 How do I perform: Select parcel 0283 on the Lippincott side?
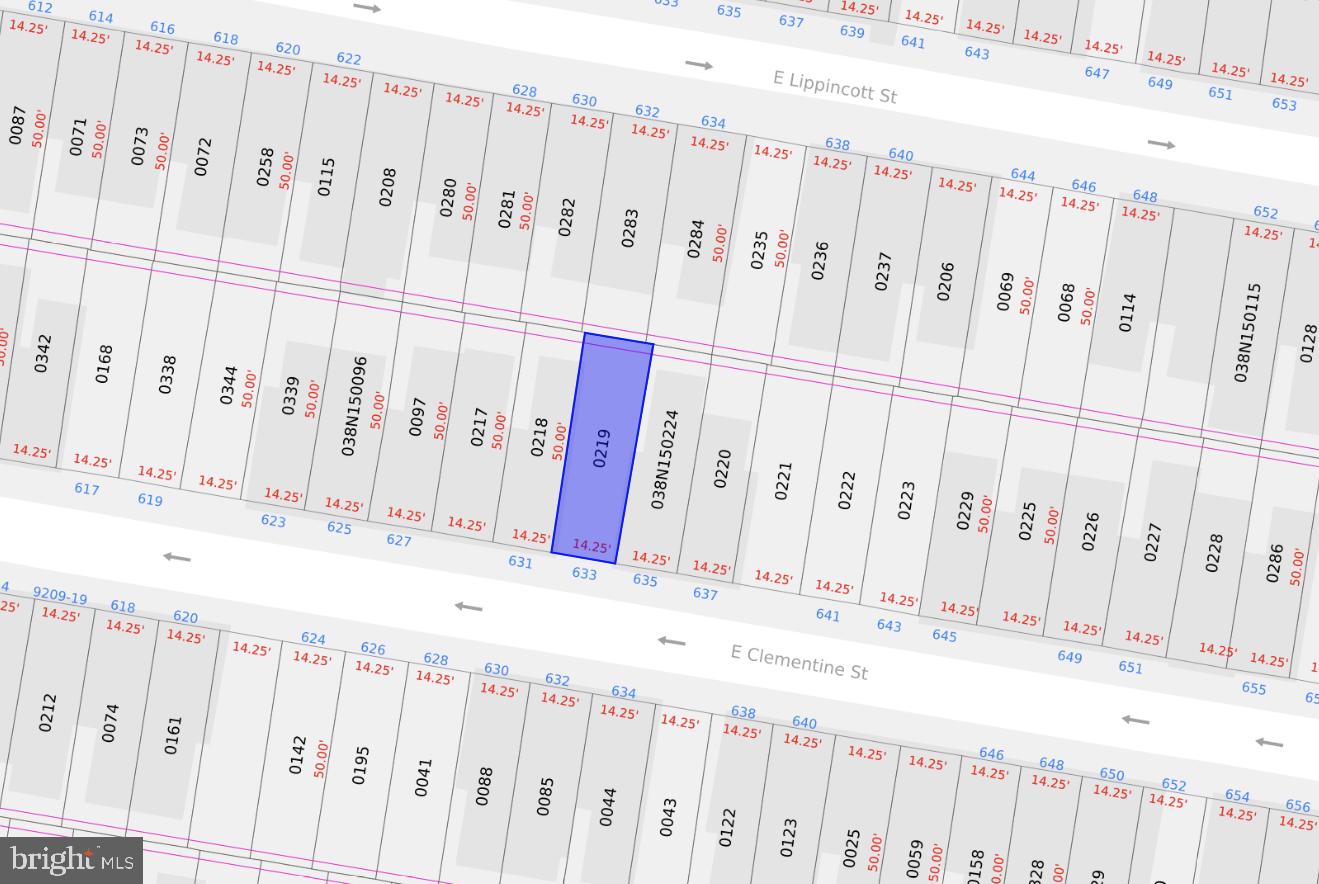(x=629, y=228)
